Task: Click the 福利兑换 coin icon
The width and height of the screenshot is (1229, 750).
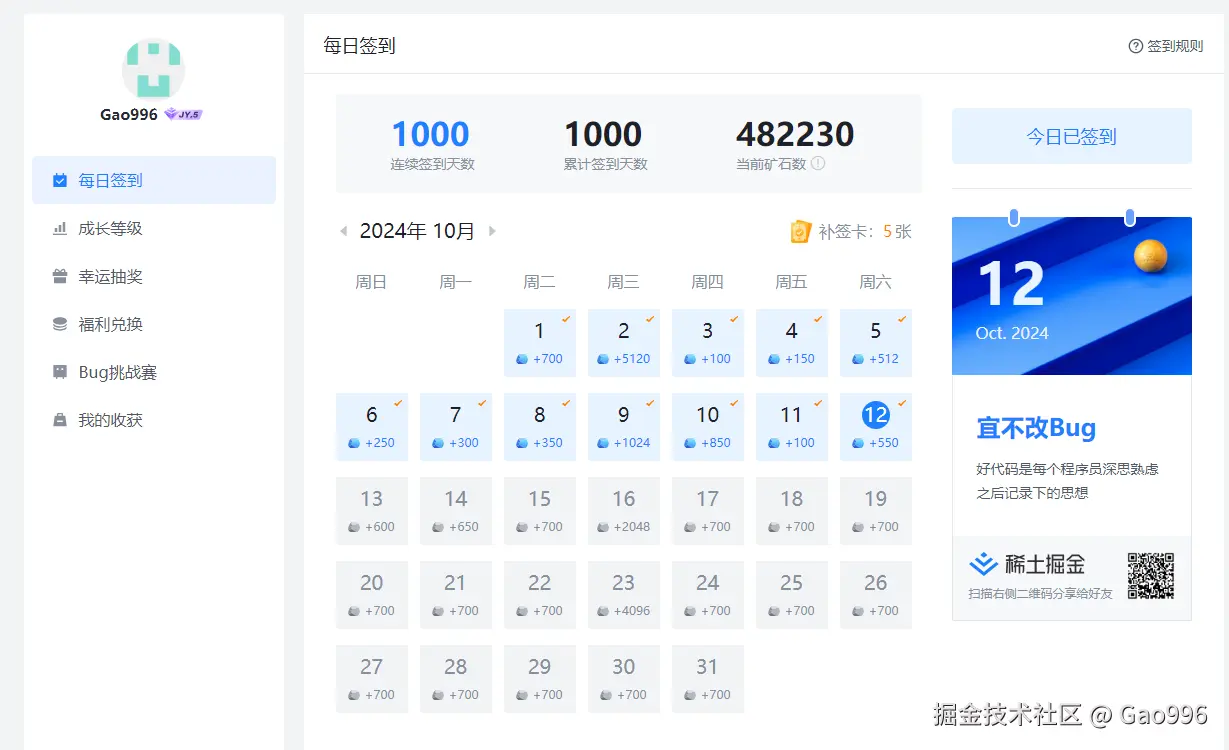Action: click(x=61, y=324)
